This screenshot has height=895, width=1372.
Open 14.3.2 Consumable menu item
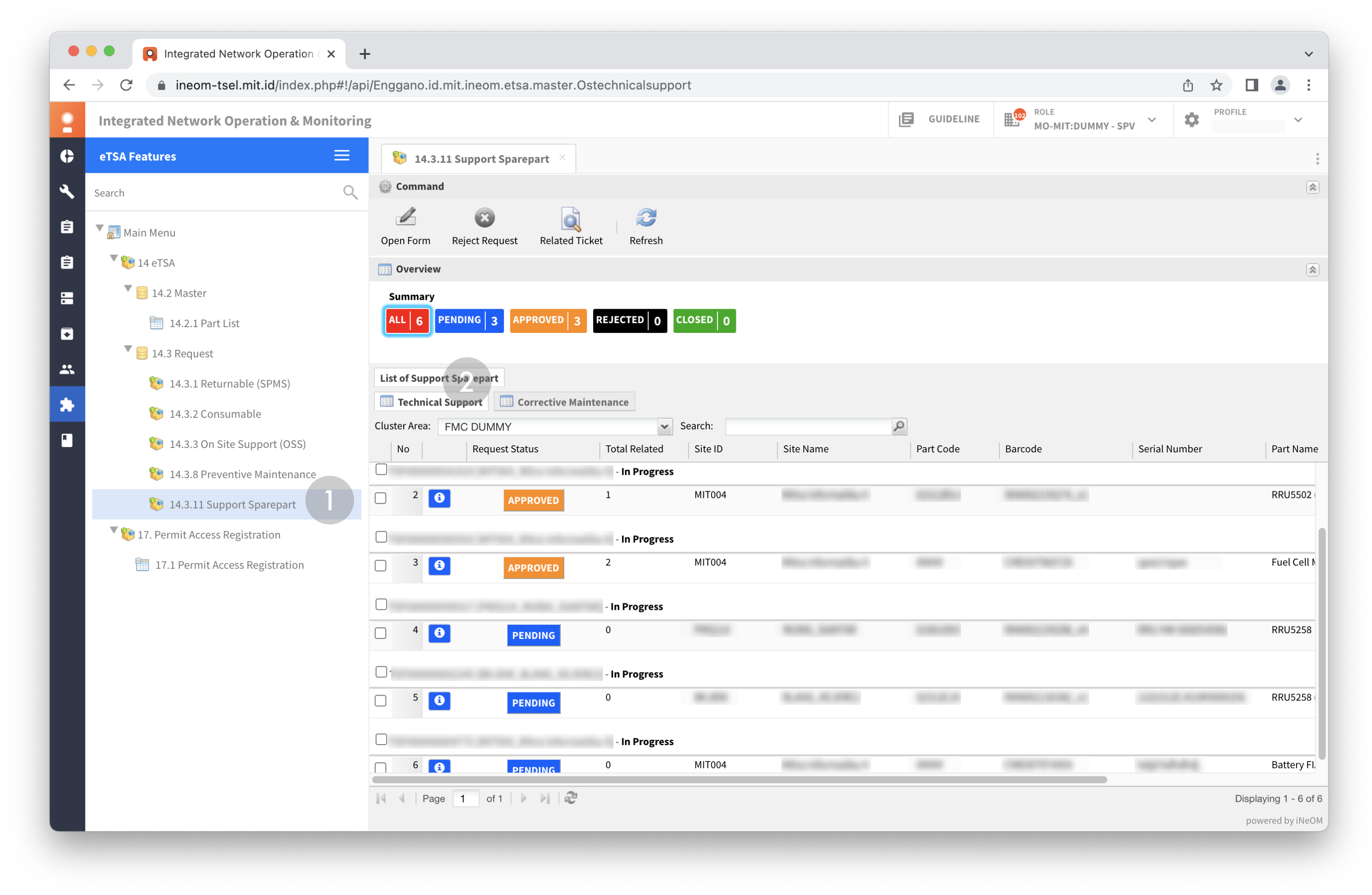214,413
